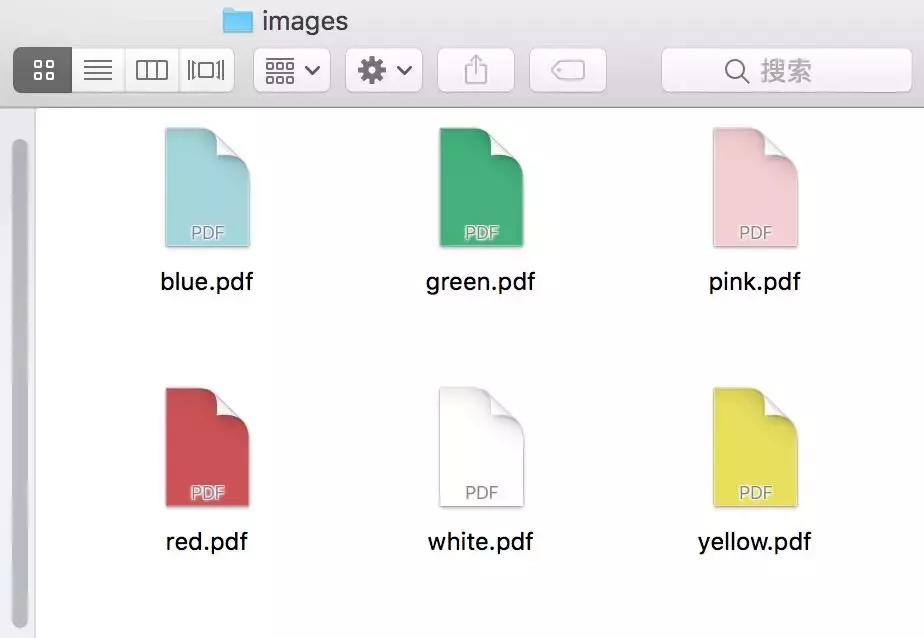
Task: Click the magnifying glass search icon
Action: point(737,71)
